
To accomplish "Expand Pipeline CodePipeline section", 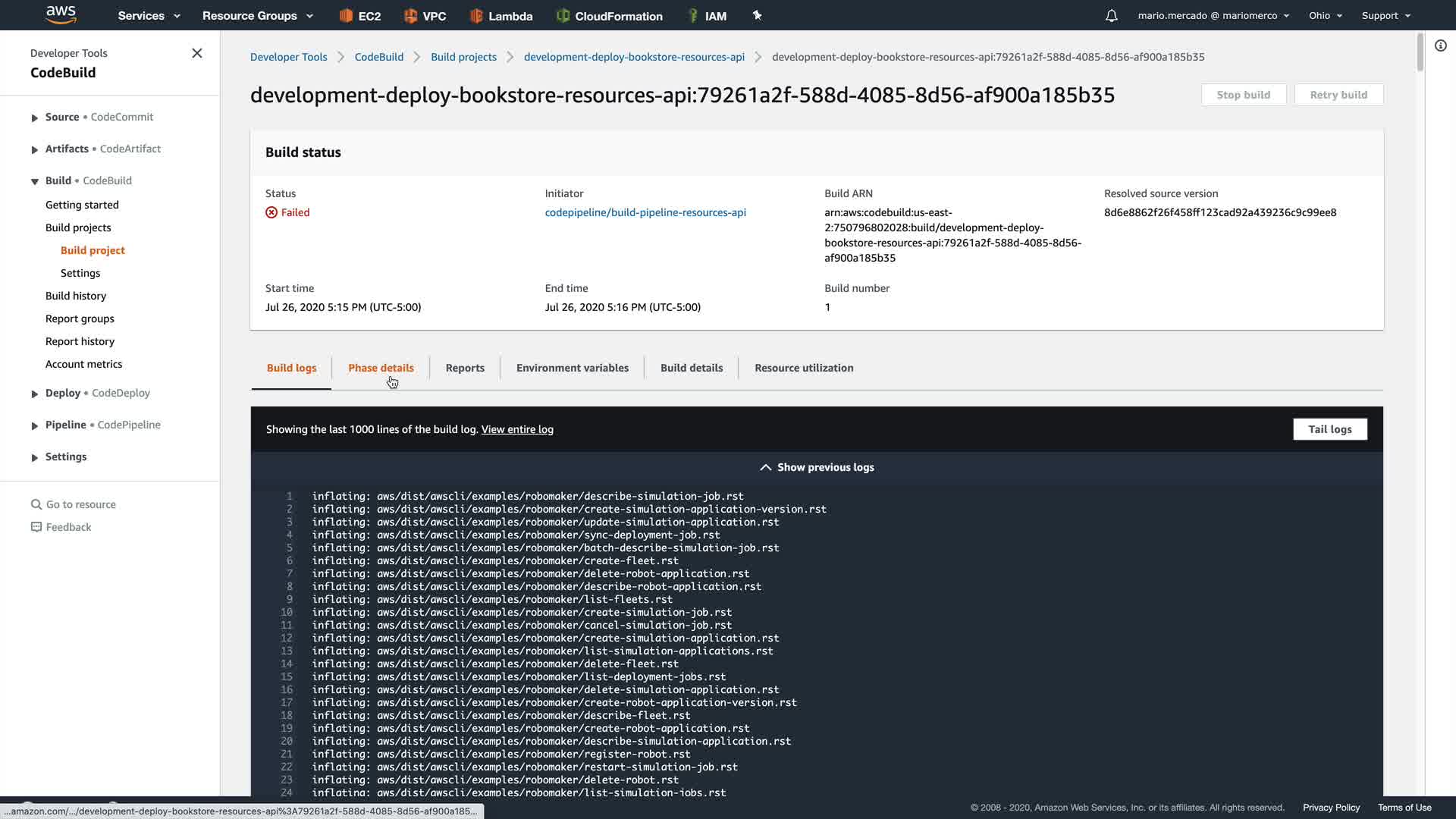I will point(35,425).
